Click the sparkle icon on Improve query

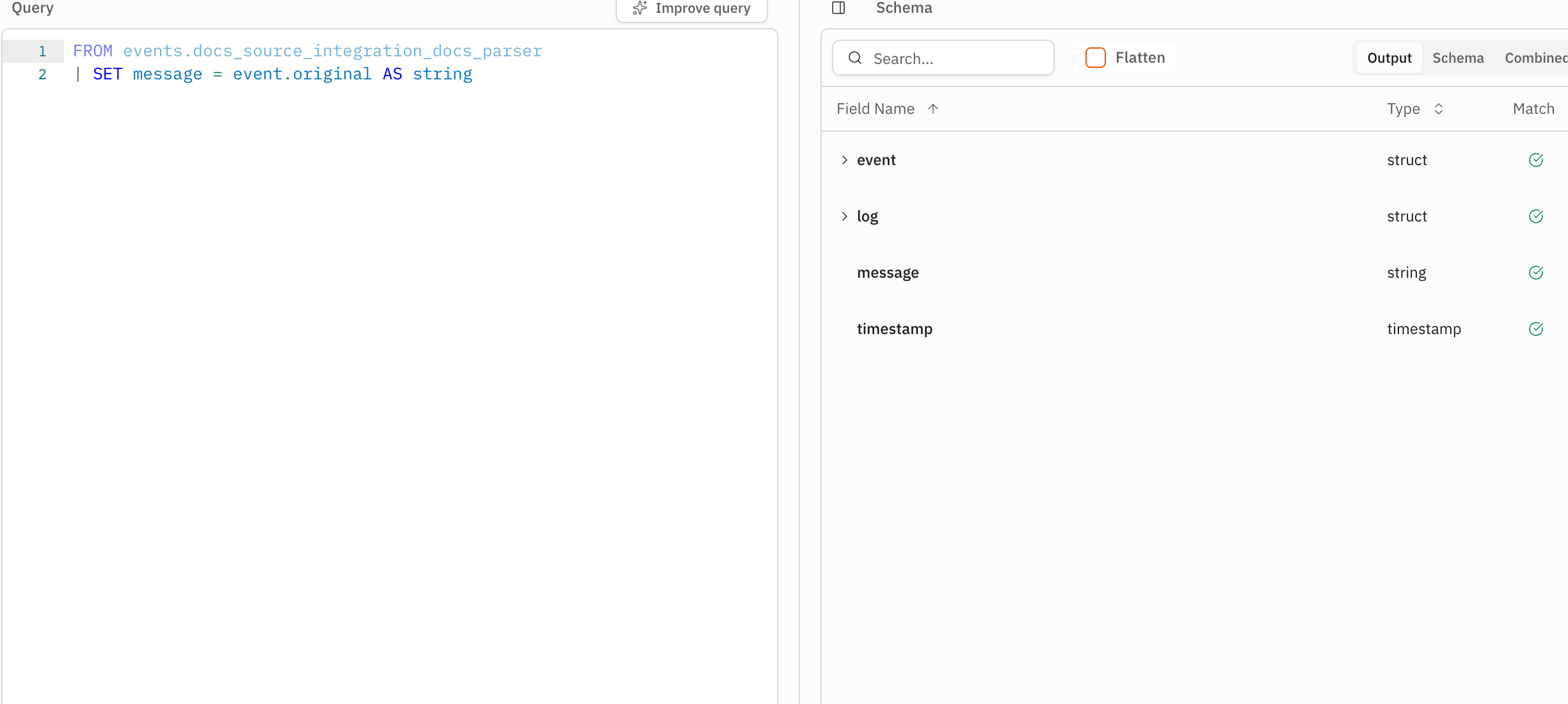coord(639,8)
